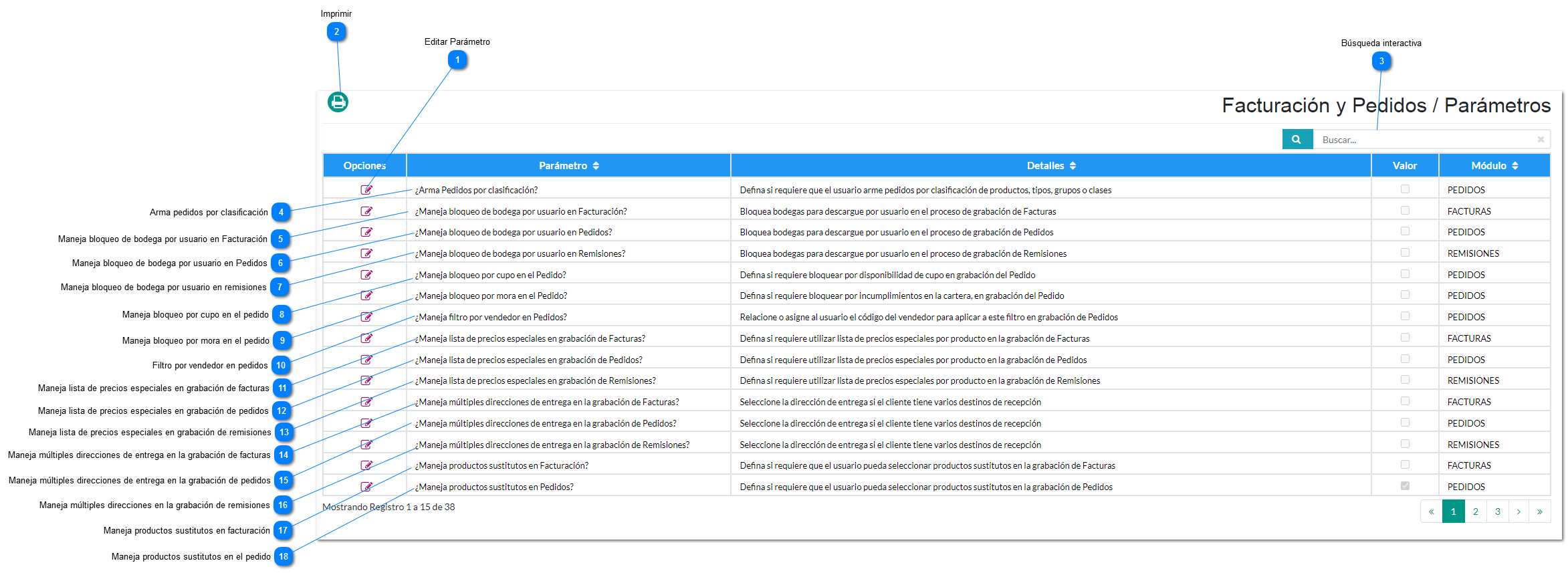Focus the Buscar search input
Screen dimensions: 1568x573
[1431, 140]
